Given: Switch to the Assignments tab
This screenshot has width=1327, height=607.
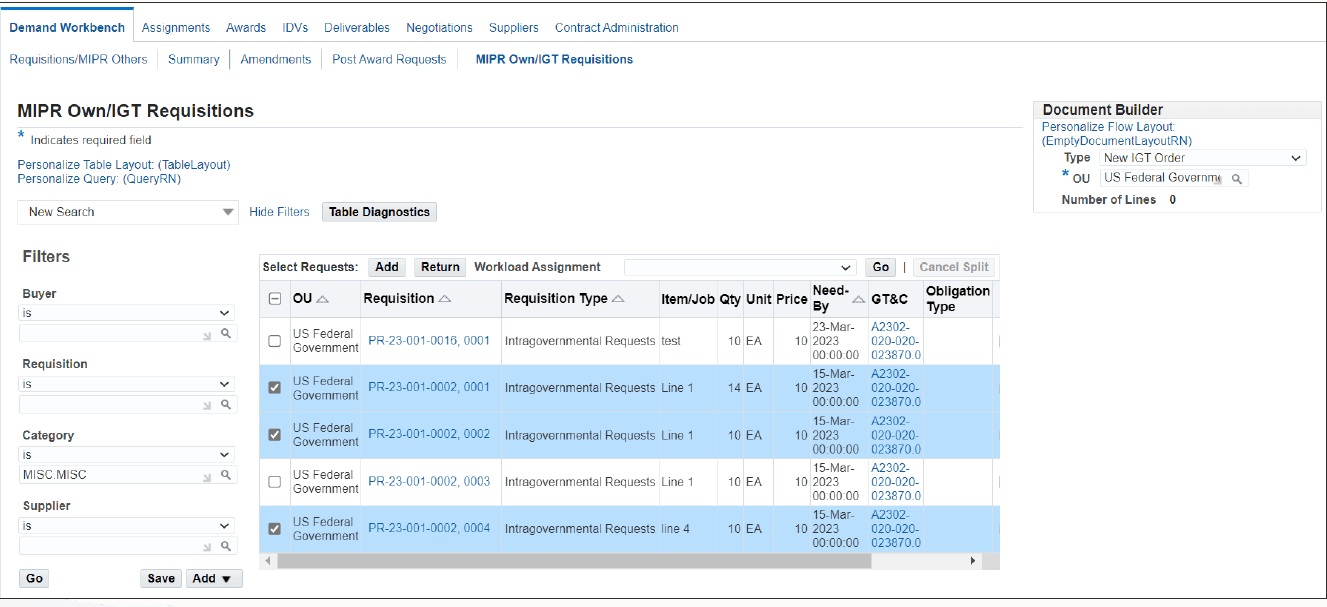Looking at the screenshot, I should click(x=176, y=28).
